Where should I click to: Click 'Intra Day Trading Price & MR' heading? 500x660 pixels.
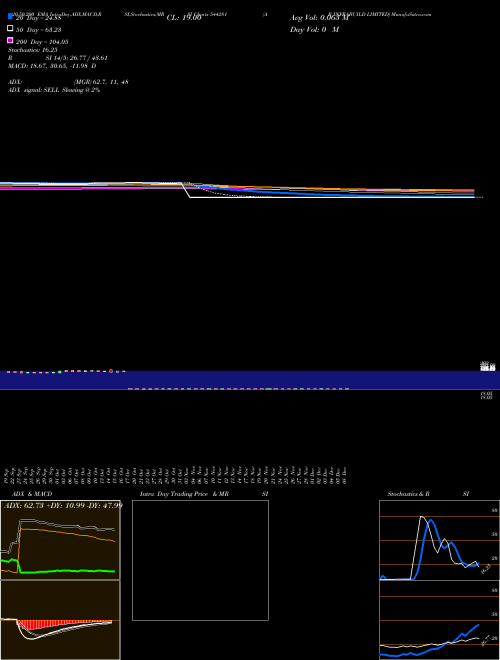coord(184,494)
